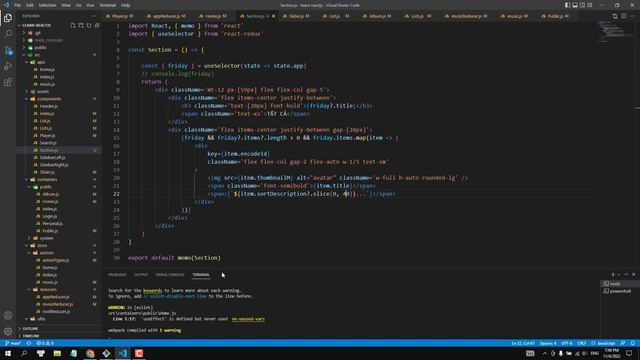This screenshot has height=360, width=640.
Task: Expand the Timeline section
Action: (x=31, y=336)
